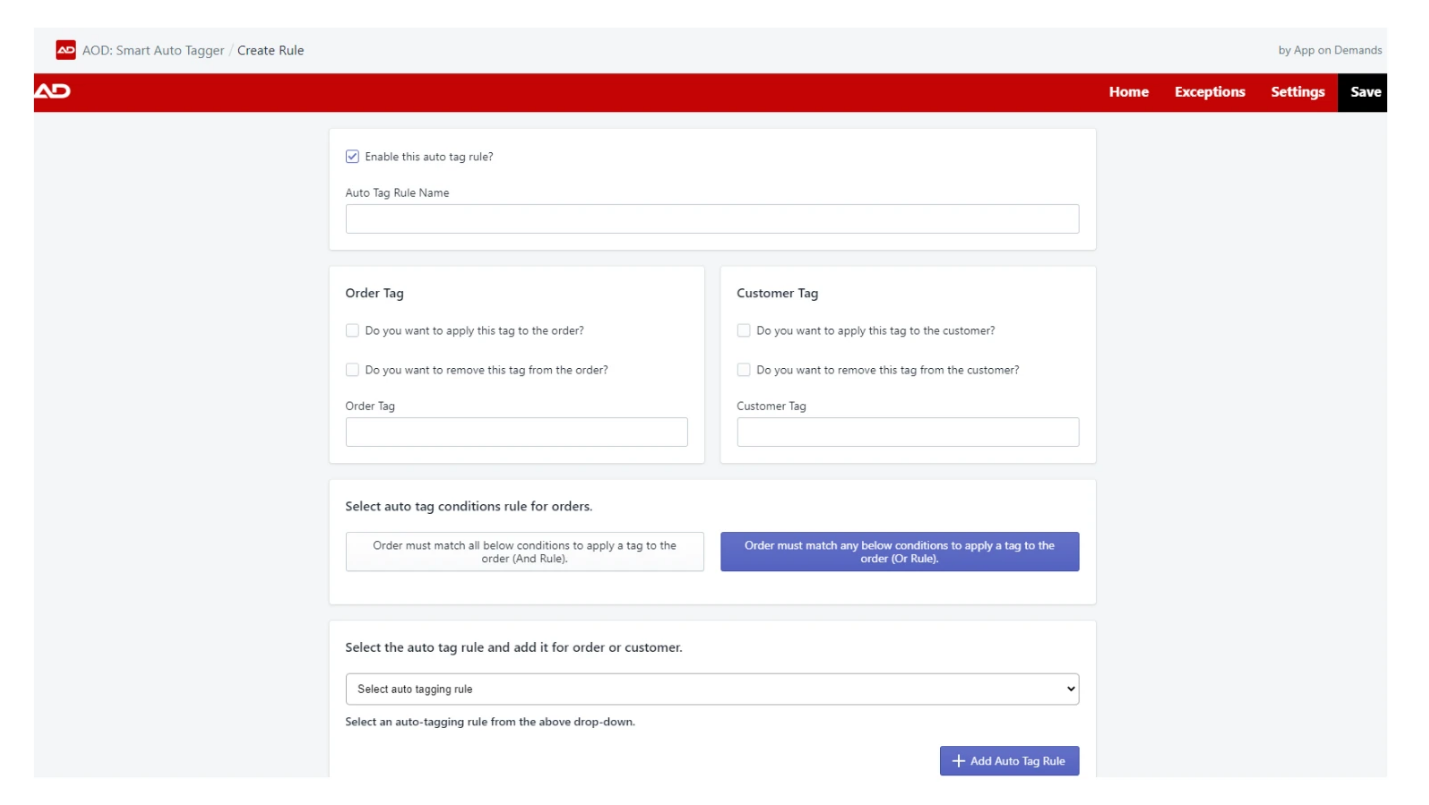Viewport: 1429px width, 805px height.
Task: Click the dropdown arrow of auto tagging rule
Action: (x=1070, y=689)
